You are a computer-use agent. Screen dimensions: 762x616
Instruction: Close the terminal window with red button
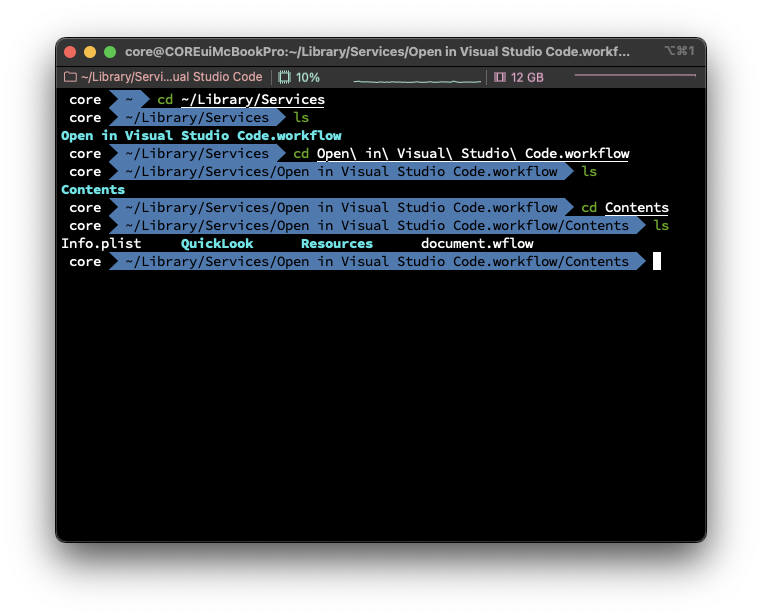click(70, 52)
